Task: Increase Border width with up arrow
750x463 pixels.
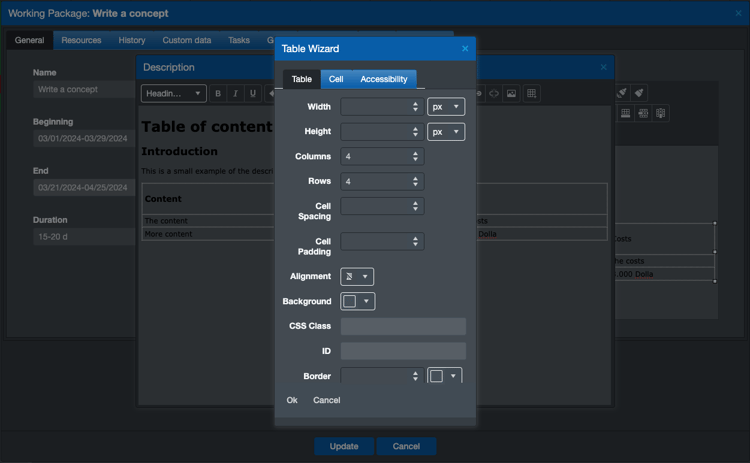Action: coord(415,373)
